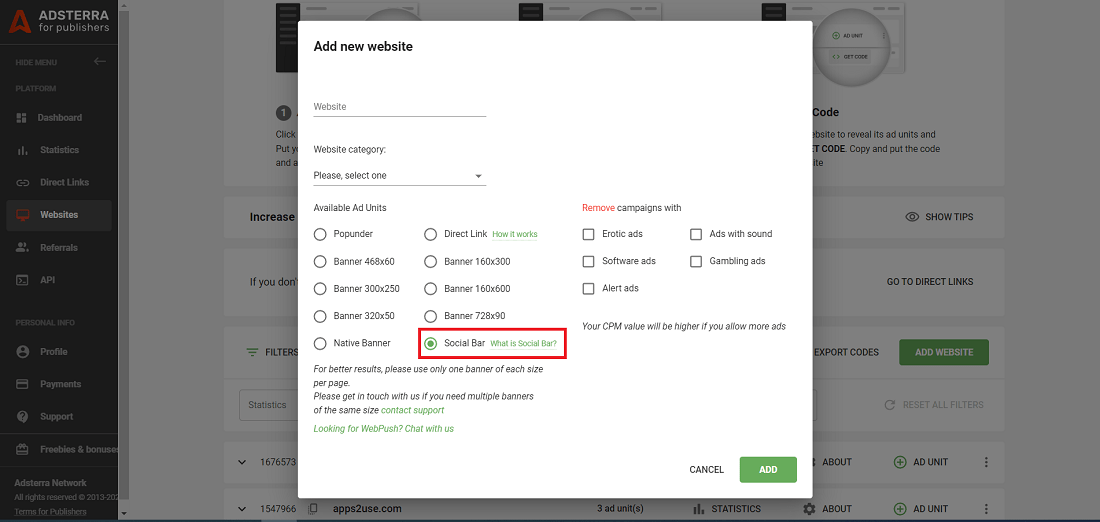Click the Filters icon
Screen dimensions: 1100x522
(x=252, y=352)
